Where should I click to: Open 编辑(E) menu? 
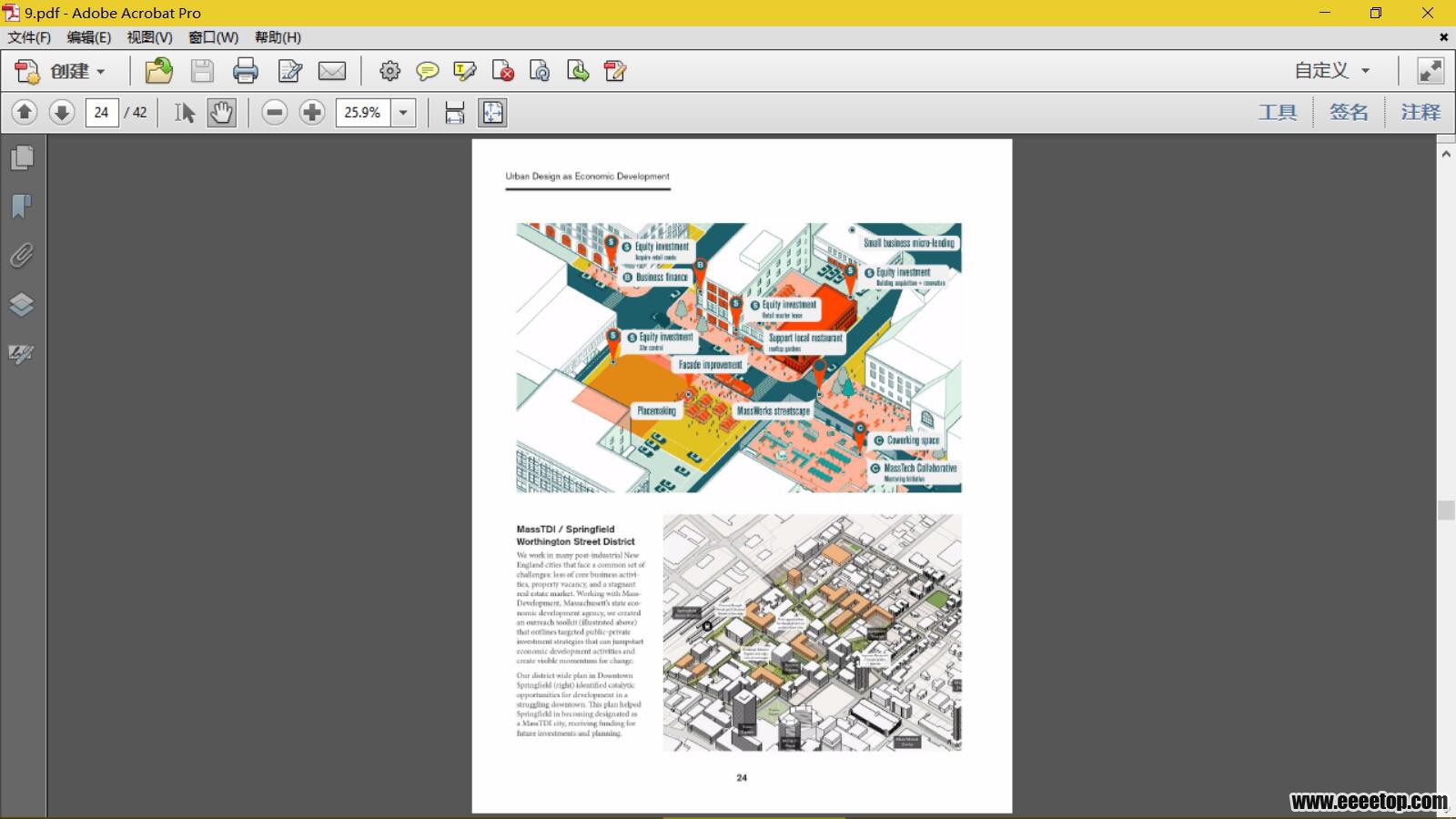point(89,37)
